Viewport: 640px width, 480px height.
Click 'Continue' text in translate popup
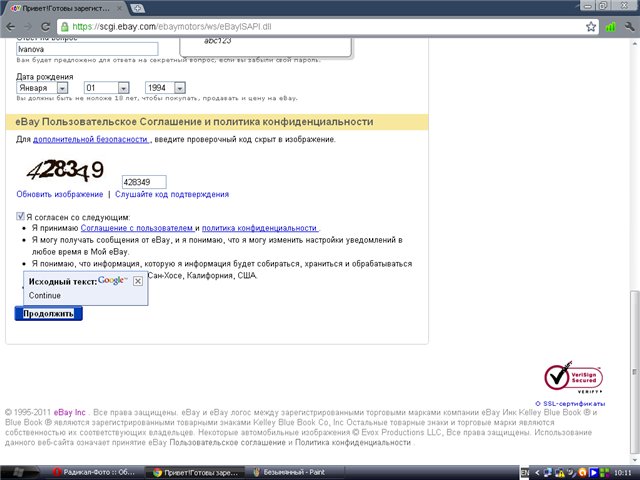[45, 296]
